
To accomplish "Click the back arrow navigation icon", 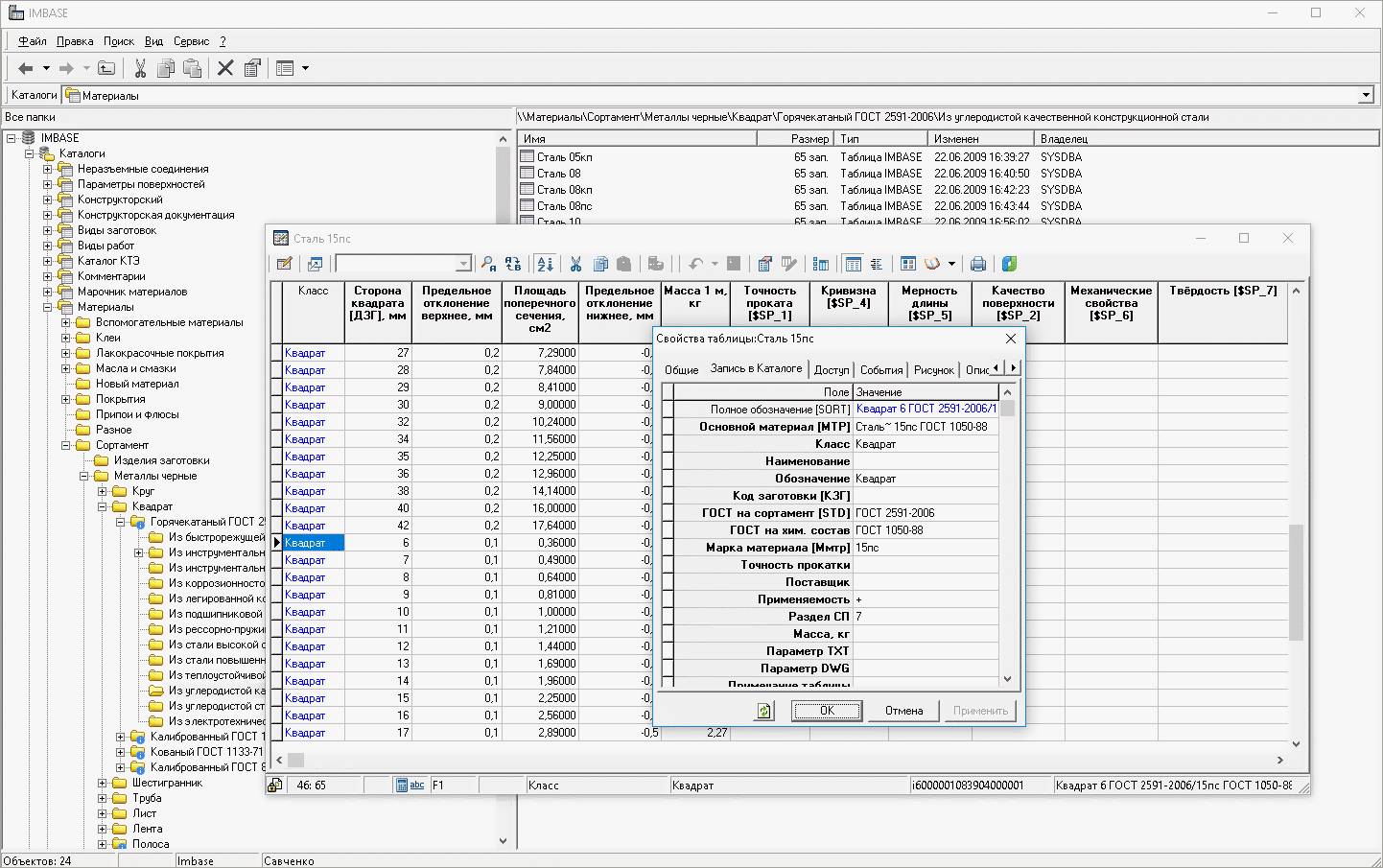I will tap(26, 68).
